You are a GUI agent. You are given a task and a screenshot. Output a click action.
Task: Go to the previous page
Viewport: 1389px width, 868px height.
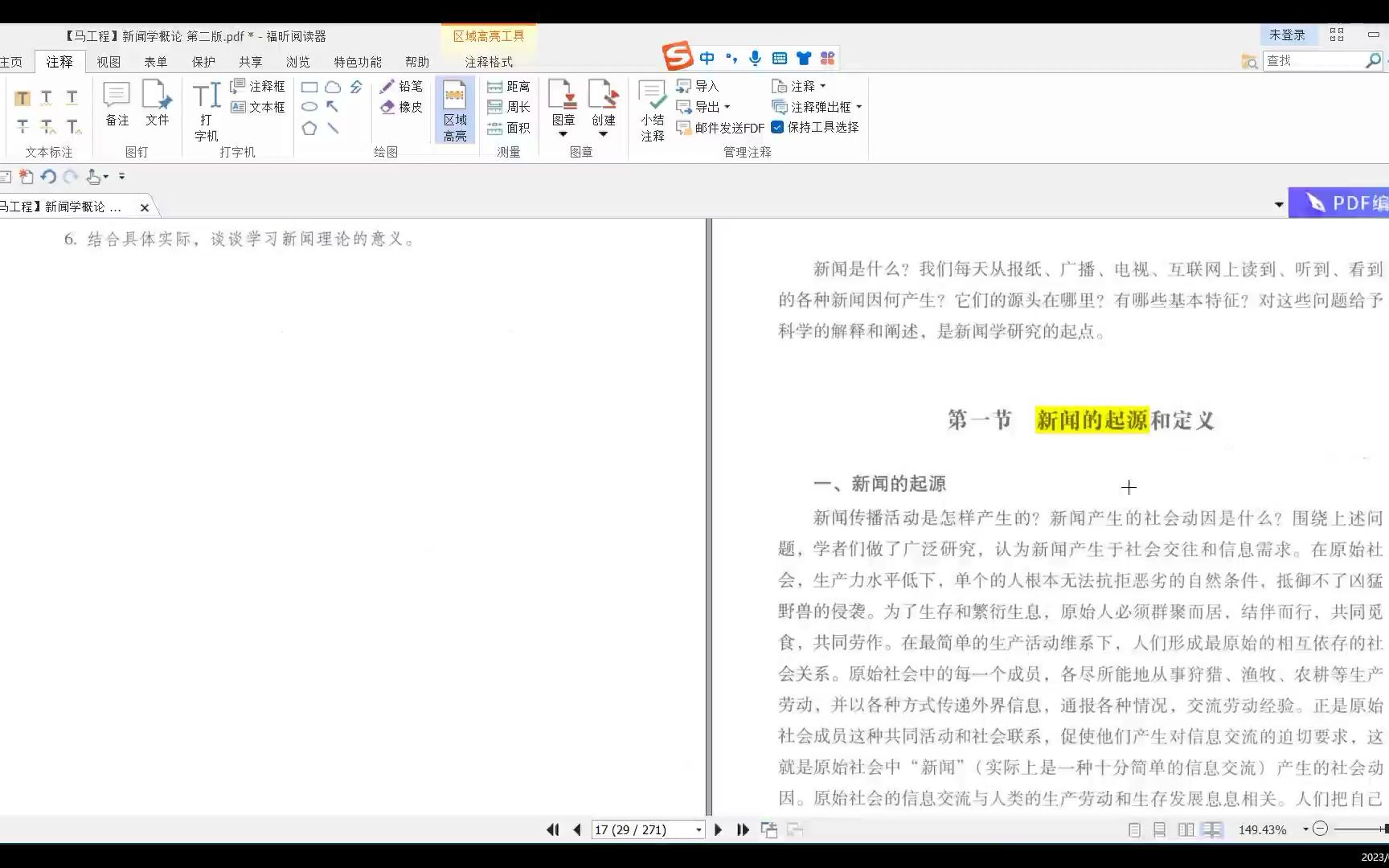coord(576,829)
